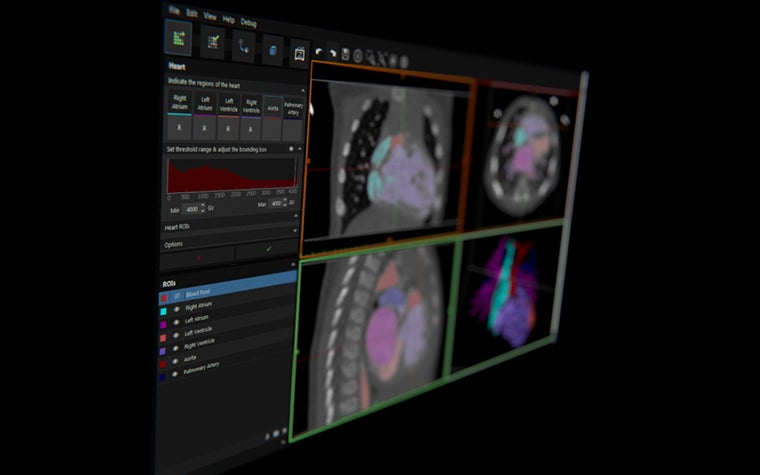Click the Redo arrow icon
The width and height of the screenshot is (760, 475).
tap(332, 54)
